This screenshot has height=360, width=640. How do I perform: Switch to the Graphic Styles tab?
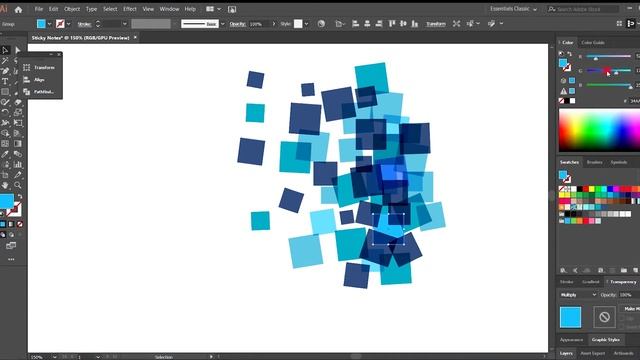tap(606, 340)
